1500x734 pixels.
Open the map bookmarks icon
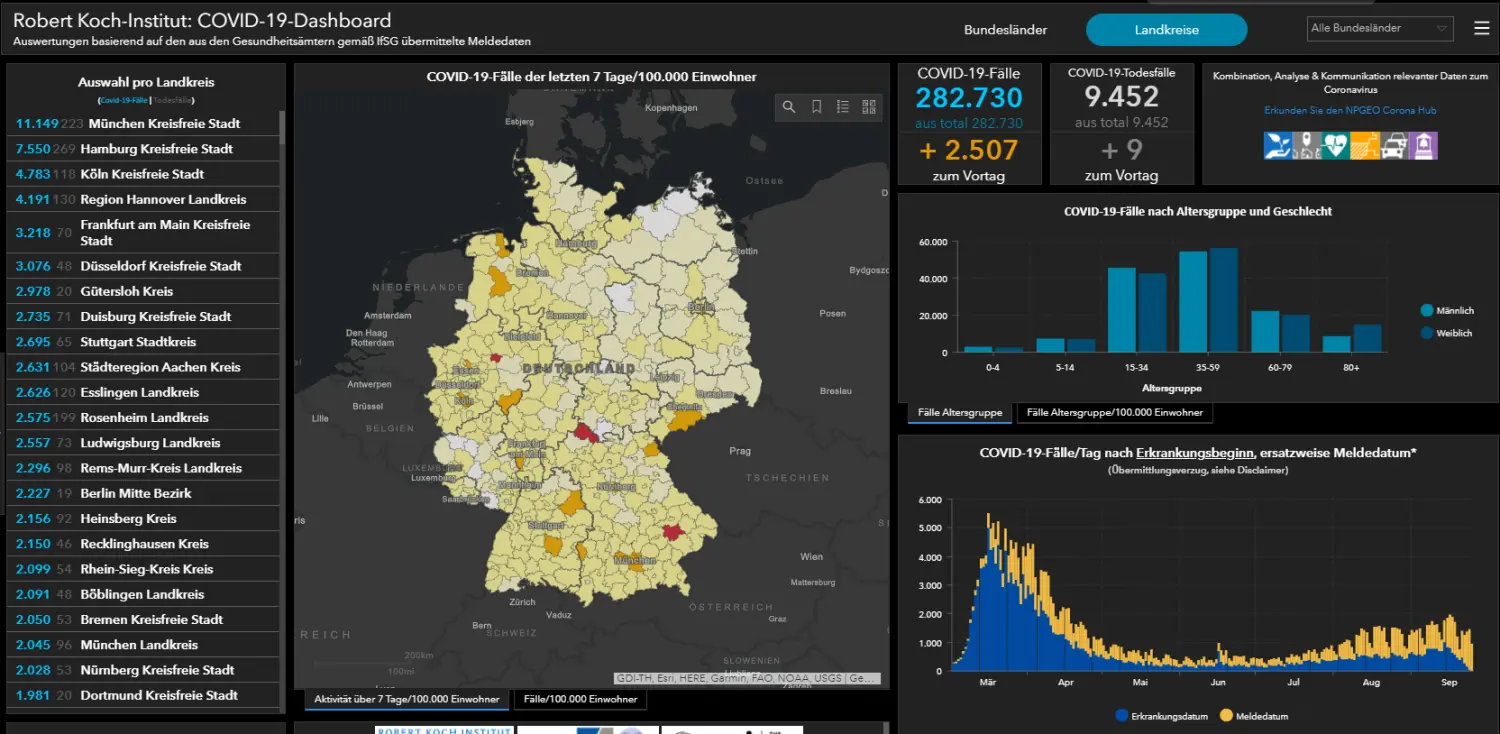coord(816,107)
